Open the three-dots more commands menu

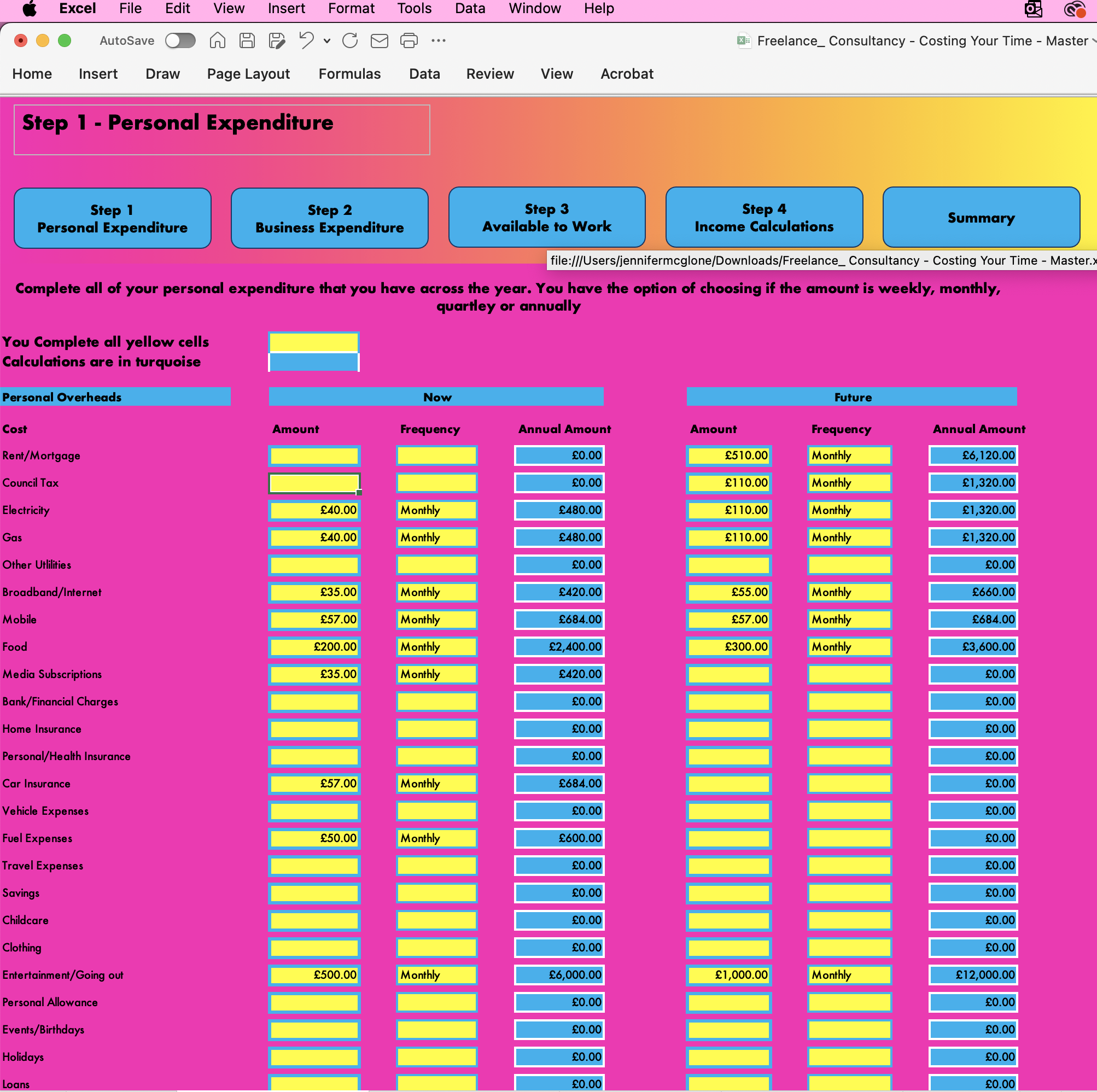tap(439, 40)
